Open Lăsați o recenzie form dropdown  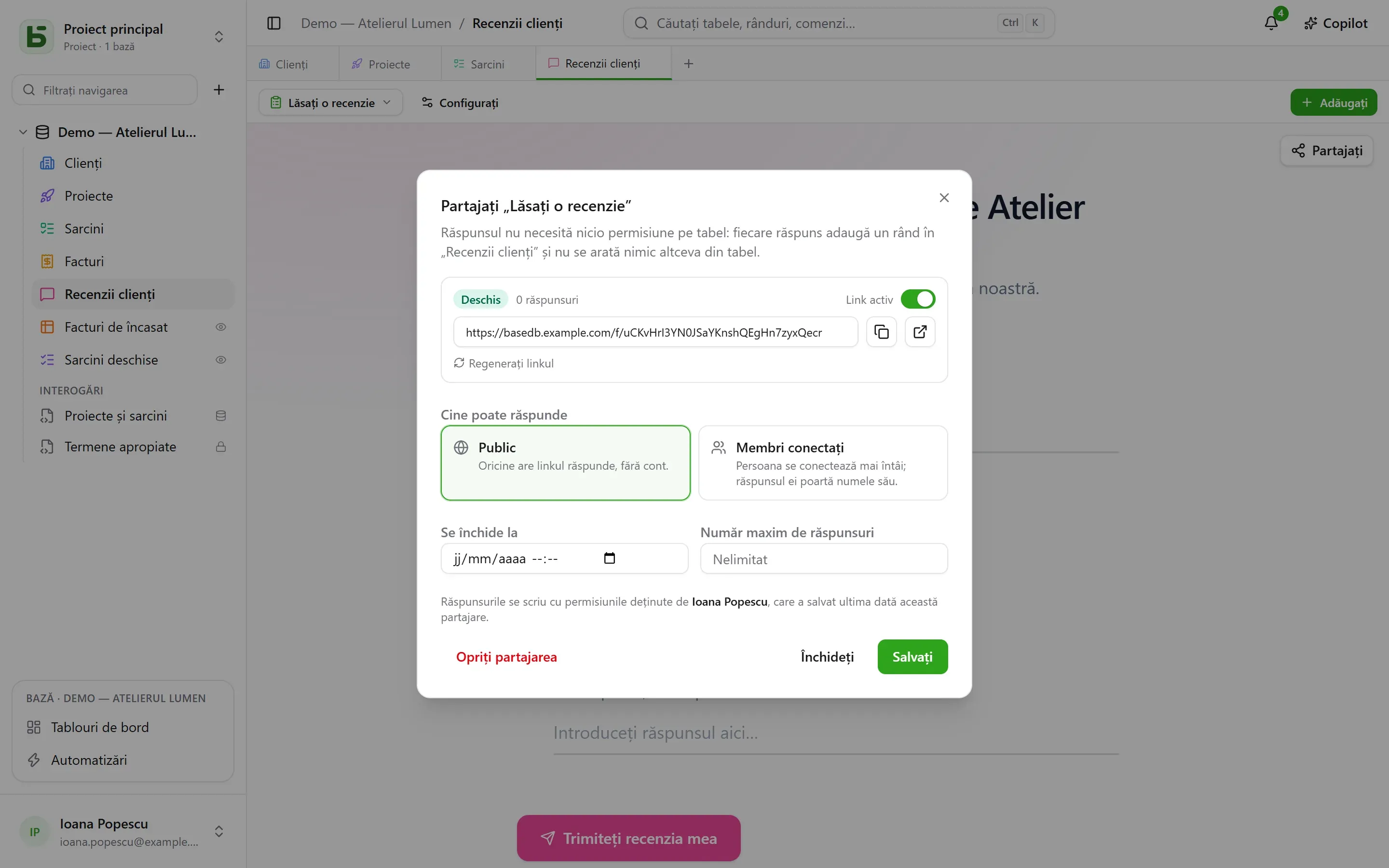pyautogui.click(x=330, y=103)
